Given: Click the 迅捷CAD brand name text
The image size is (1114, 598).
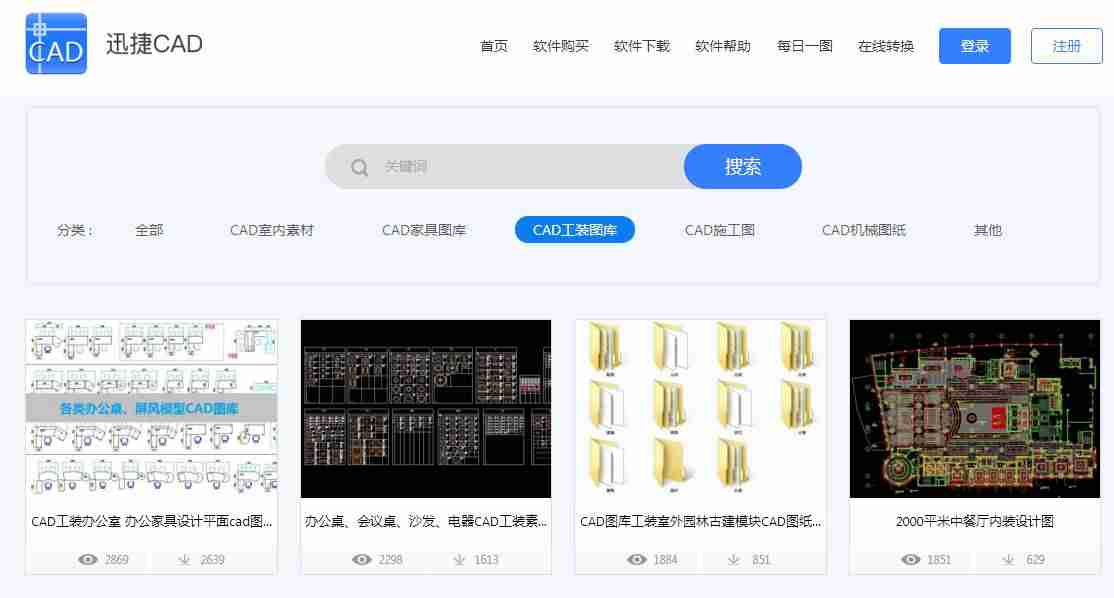Looking at the screenshot, I should coord(154,44).
